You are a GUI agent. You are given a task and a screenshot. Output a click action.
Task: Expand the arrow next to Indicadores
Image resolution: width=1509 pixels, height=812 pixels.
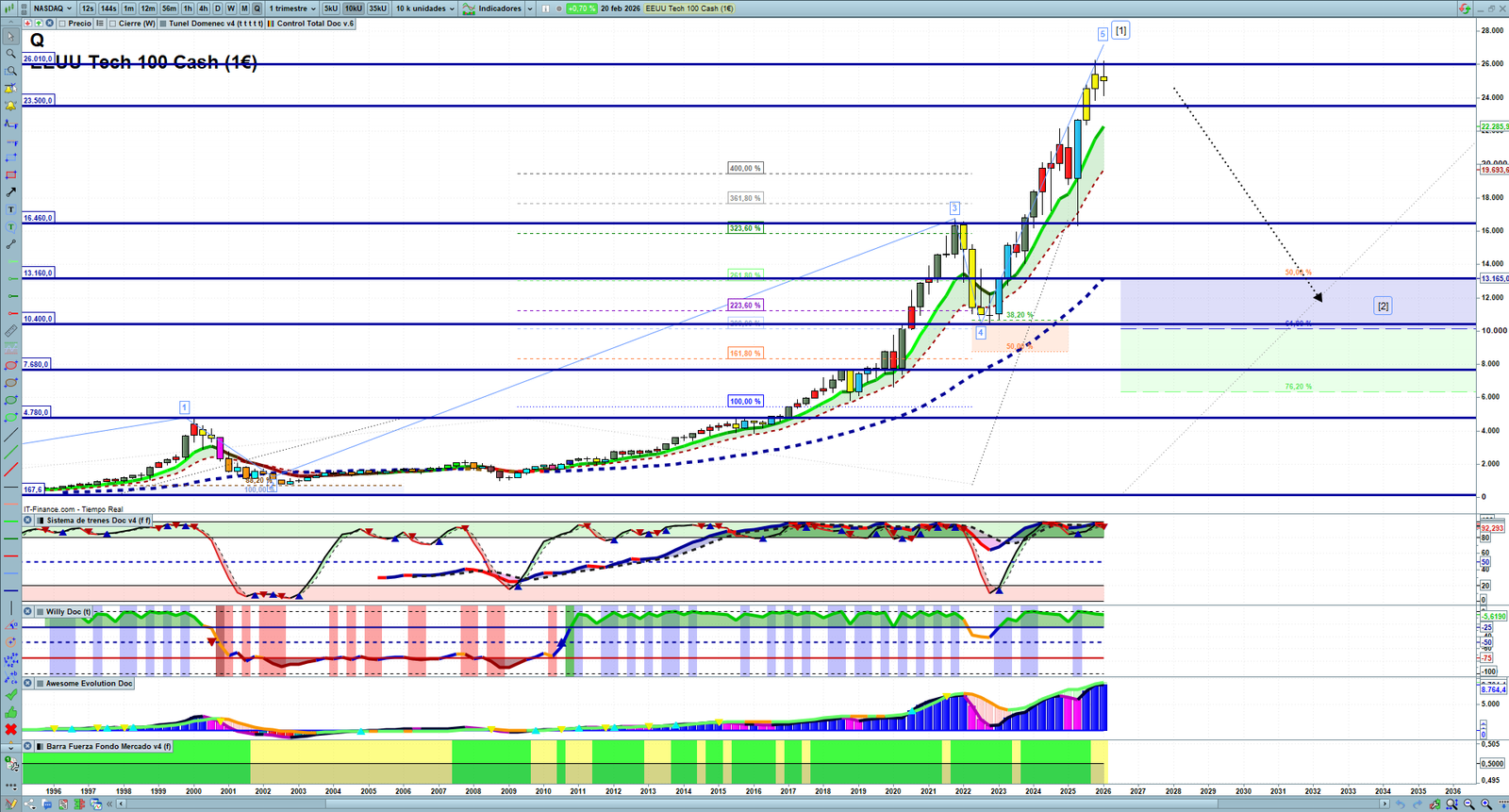(x=529, y=8)
